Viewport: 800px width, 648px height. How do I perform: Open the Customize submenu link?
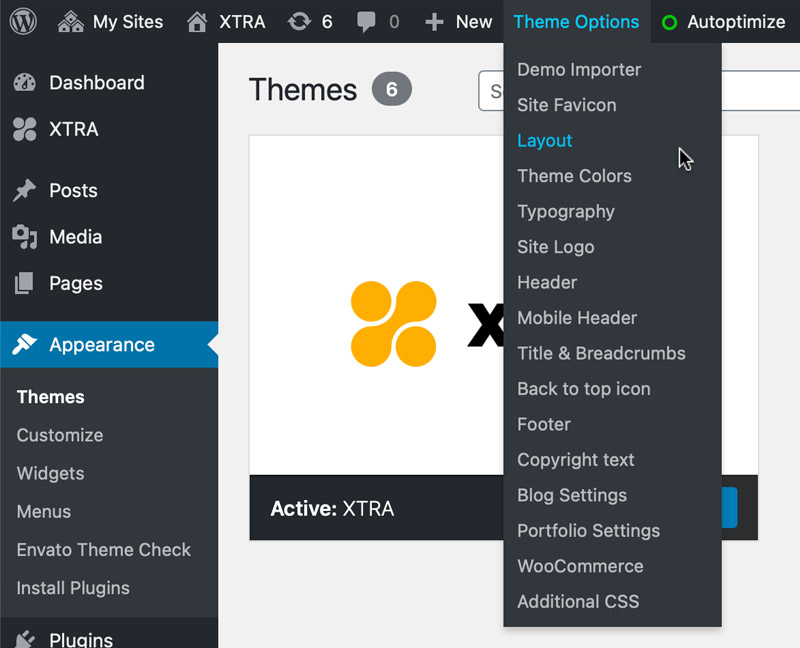tap(60, 435)
